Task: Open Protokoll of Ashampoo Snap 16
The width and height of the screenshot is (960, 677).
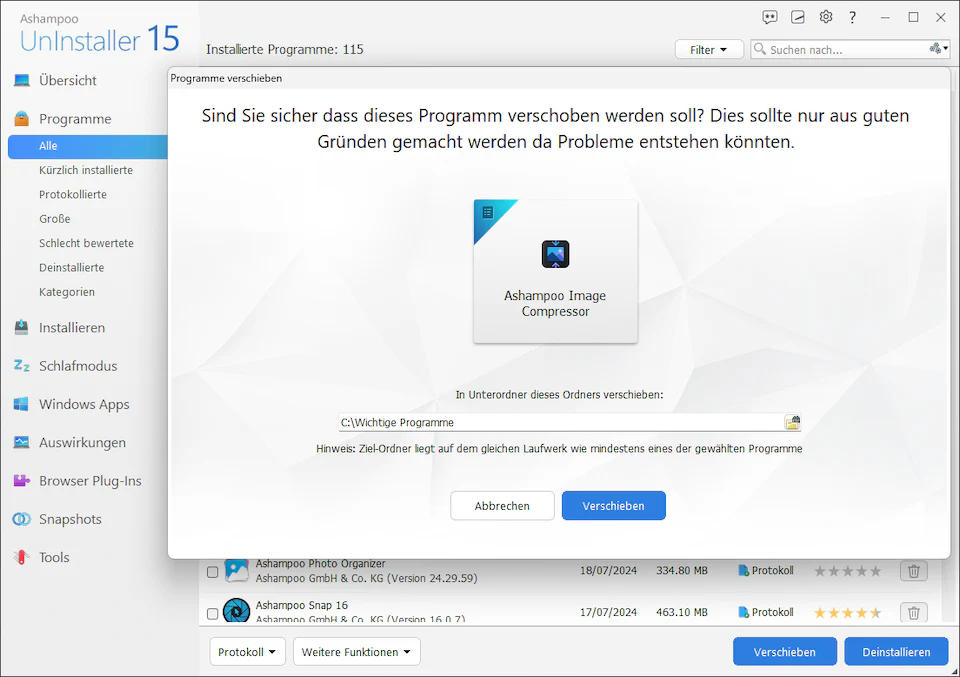Action: pyautogui.click(x=766, y=612)
